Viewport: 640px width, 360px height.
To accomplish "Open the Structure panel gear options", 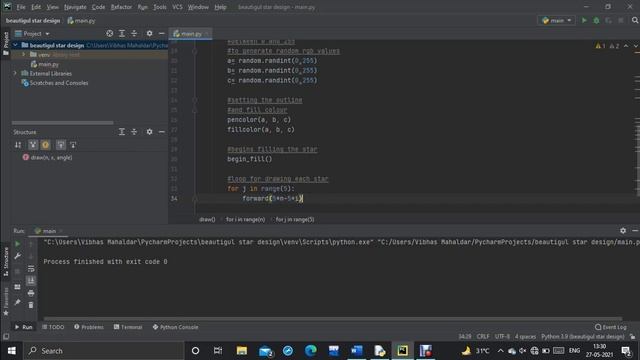I will pyautogui.click(x=149, y=132).
